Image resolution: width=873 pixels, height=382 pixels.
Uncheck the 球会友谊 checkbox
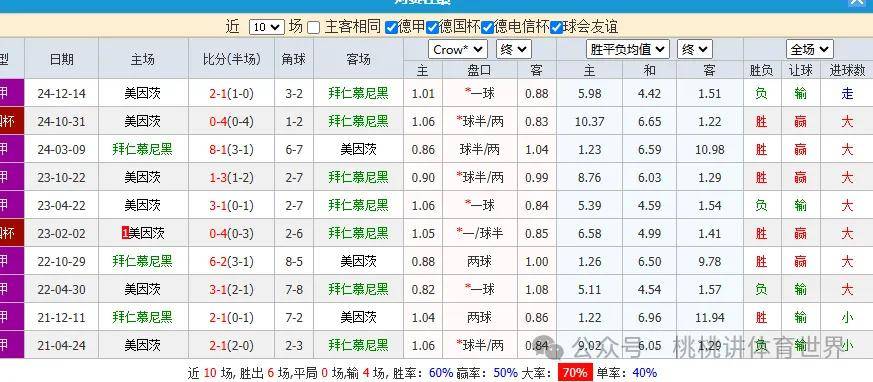(556, 27)
